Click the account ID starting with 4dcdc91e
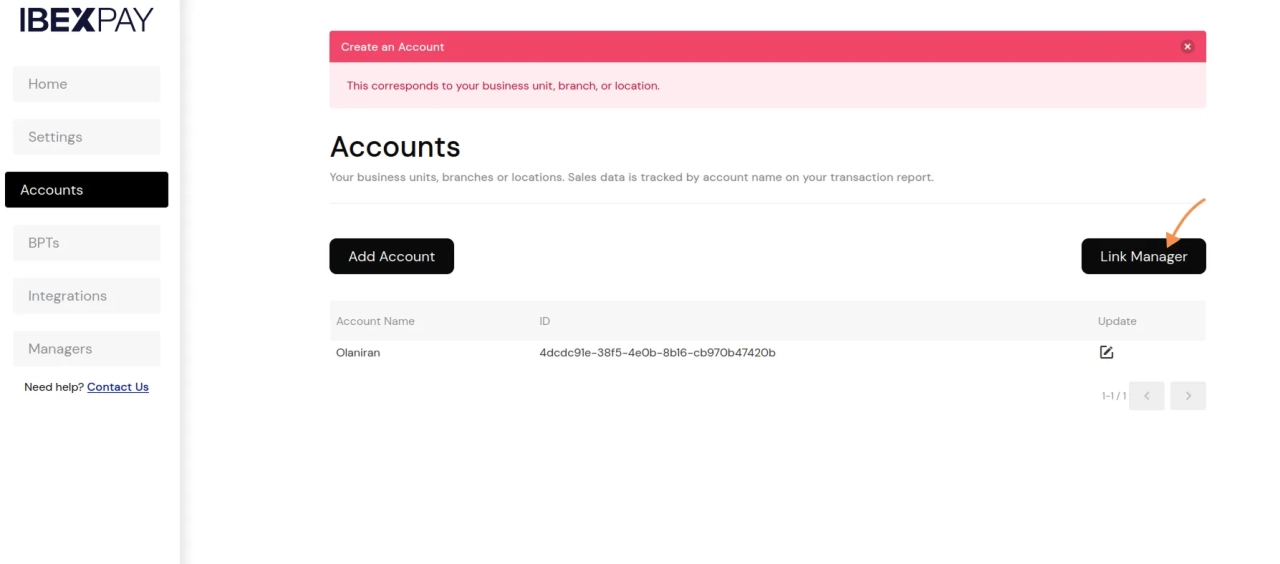The width and height of the screenshot is (1280, 564). 657,353
